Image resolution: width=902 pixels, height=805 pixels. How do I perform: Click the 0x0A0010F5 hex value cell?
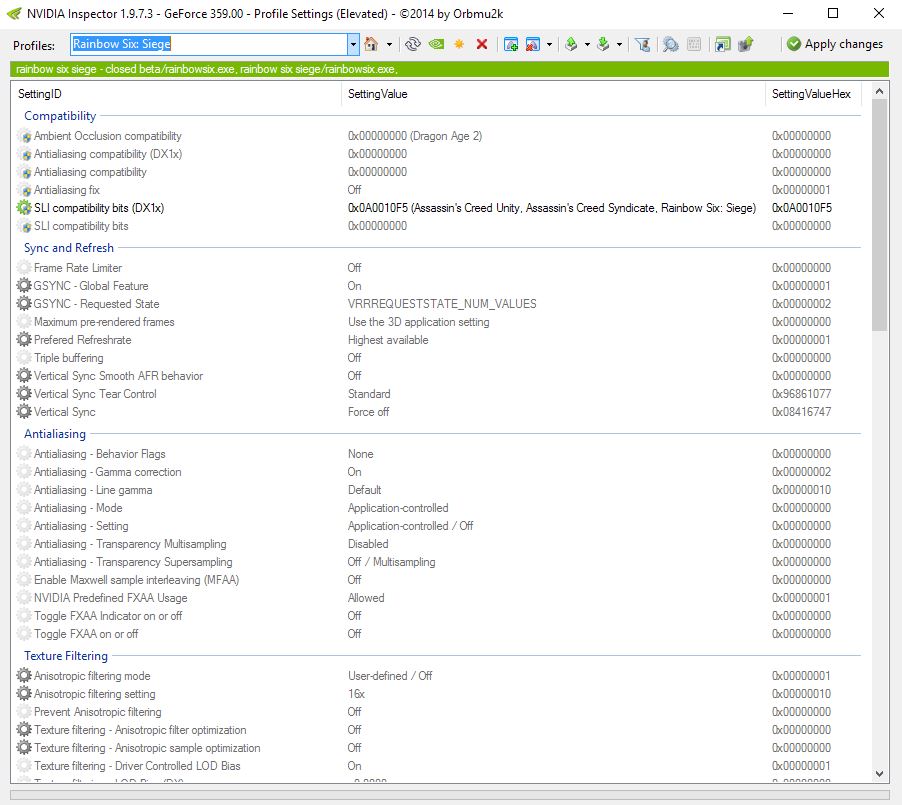pyautogui.click(x=801, y=208)
